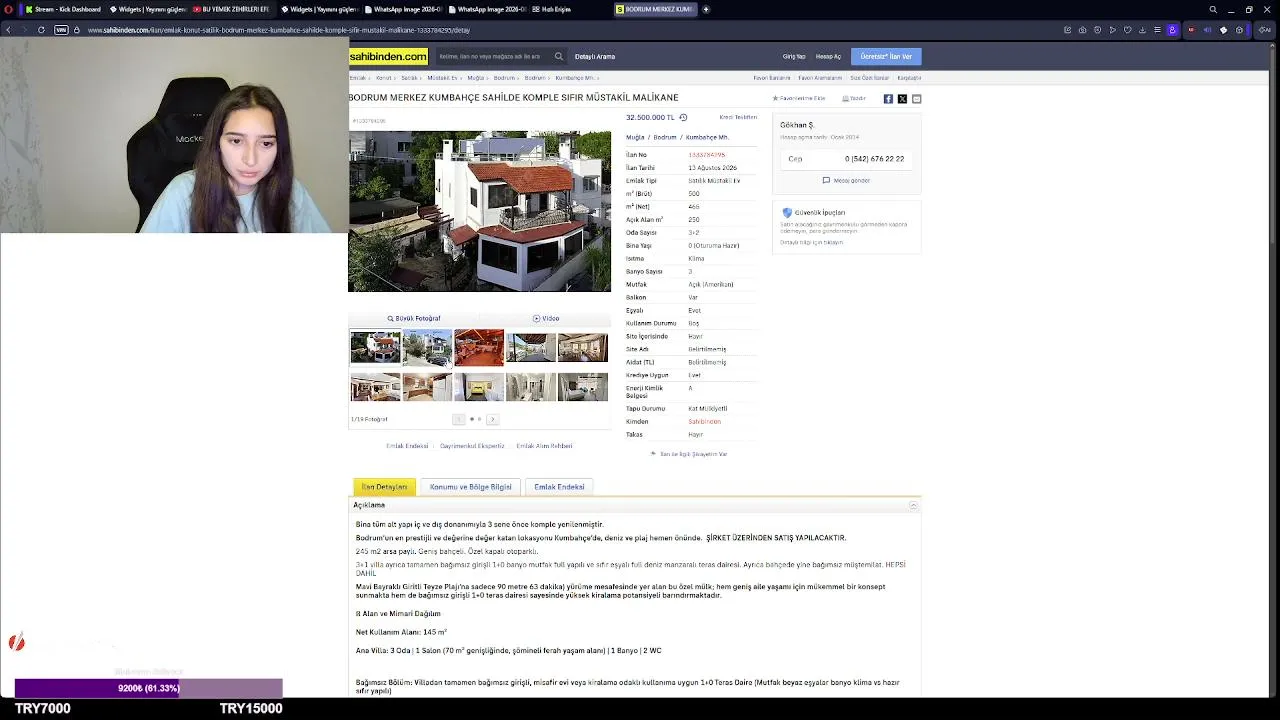
Task: Open Gayrimenkul Ekspertiz link
Action: point(472,446)
